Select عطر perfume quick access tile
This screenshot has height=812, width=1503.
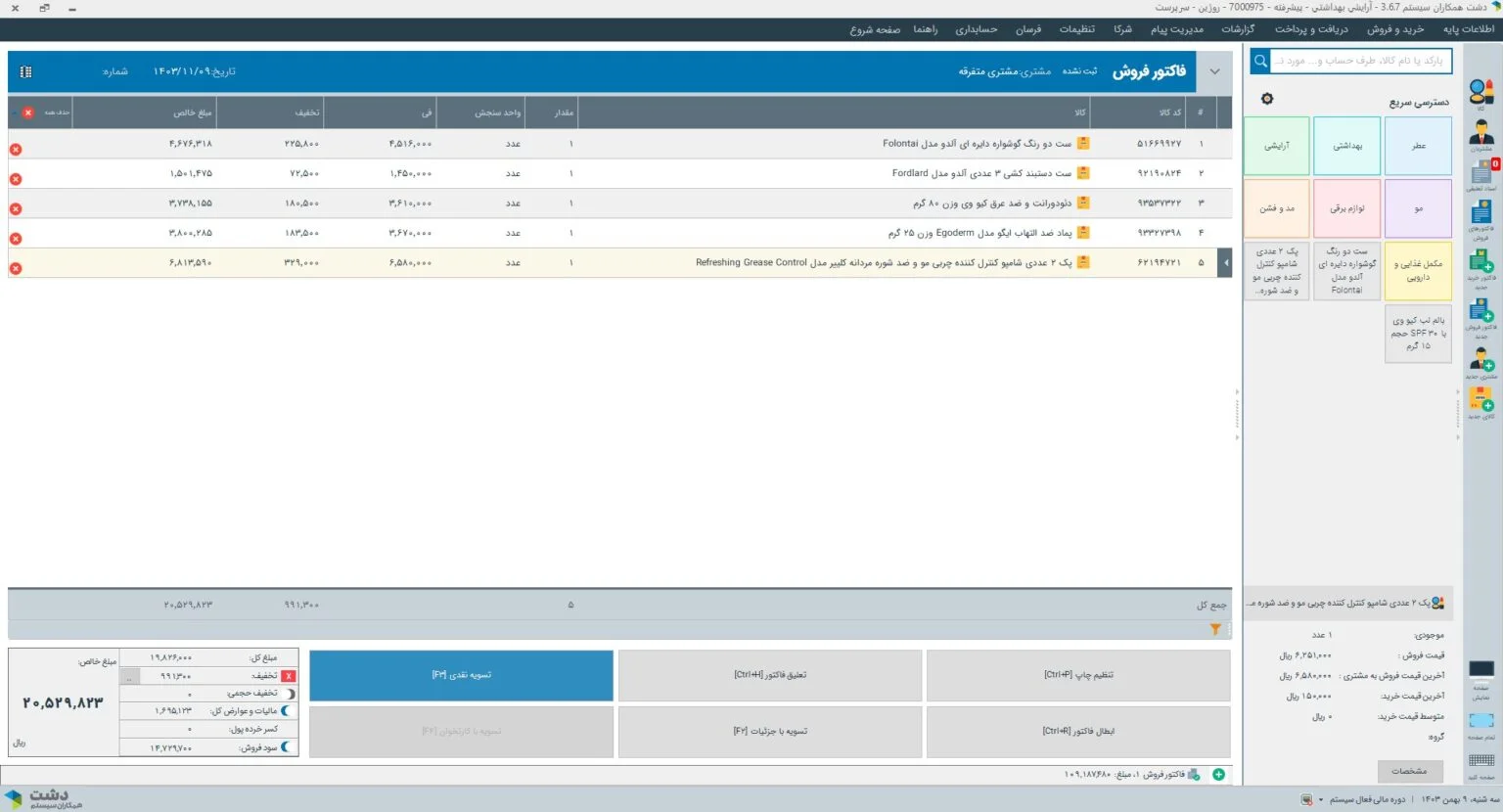[1418, 146]
